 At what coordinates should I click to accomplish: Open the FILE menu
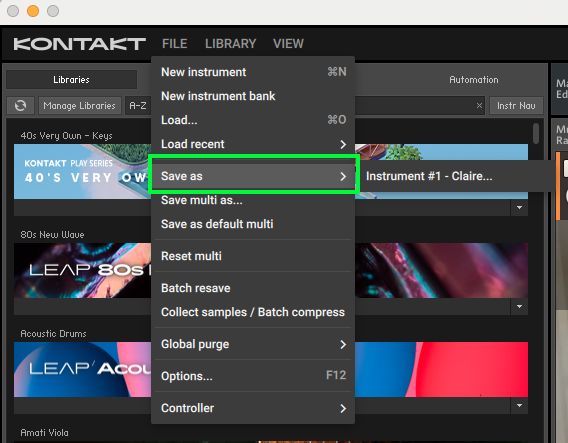[175, 44]
